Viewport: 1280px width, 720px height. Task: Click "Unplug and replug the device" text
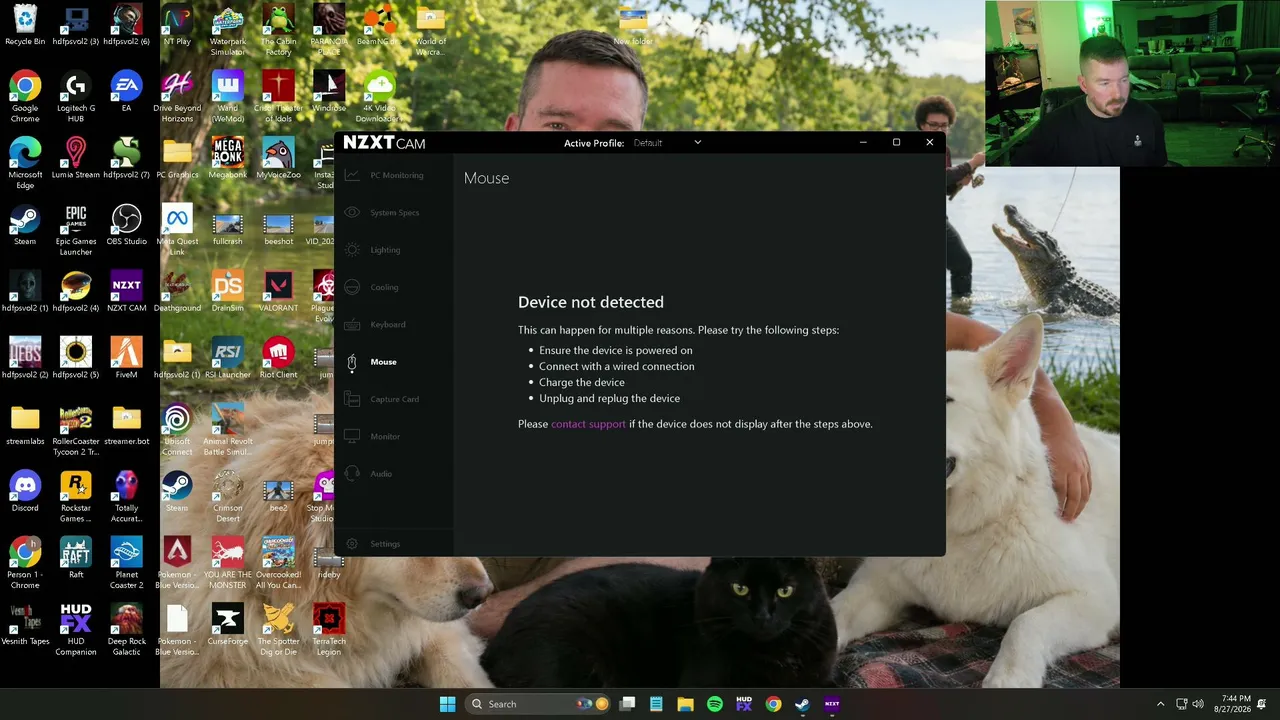pyautogui.click(x=609, y=398)
